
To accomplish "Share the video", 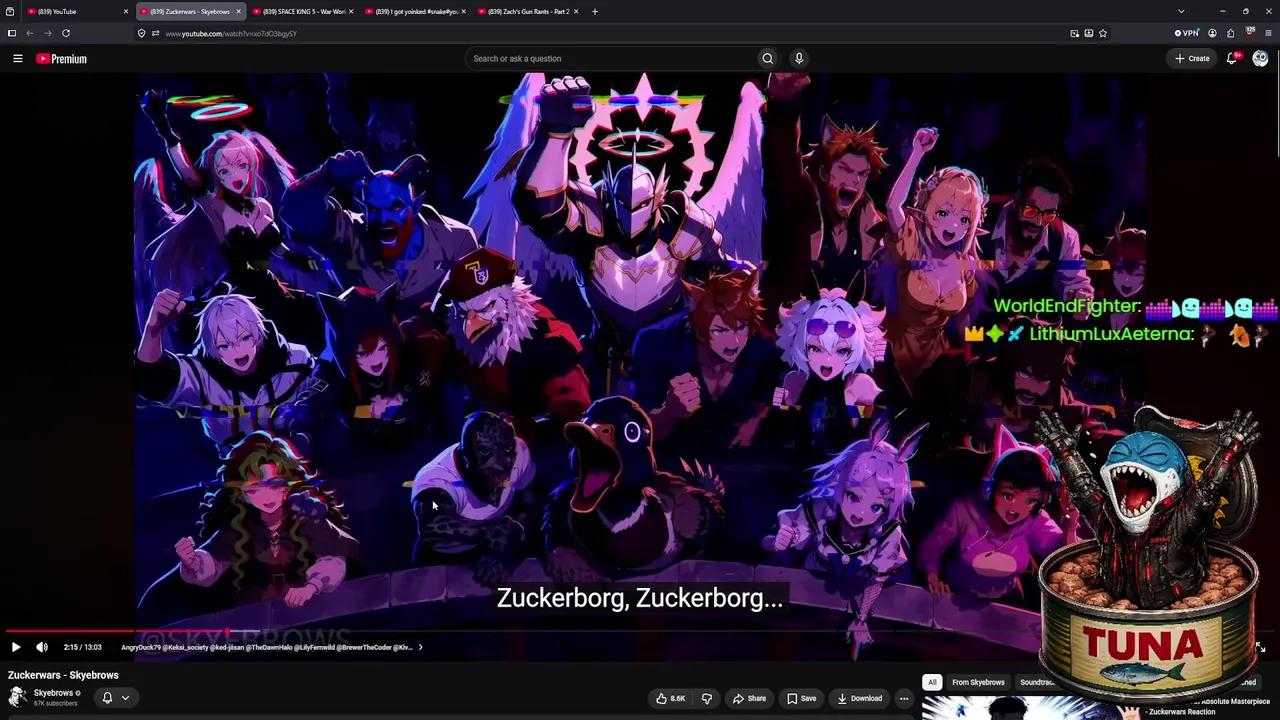I will pos(749,699).
